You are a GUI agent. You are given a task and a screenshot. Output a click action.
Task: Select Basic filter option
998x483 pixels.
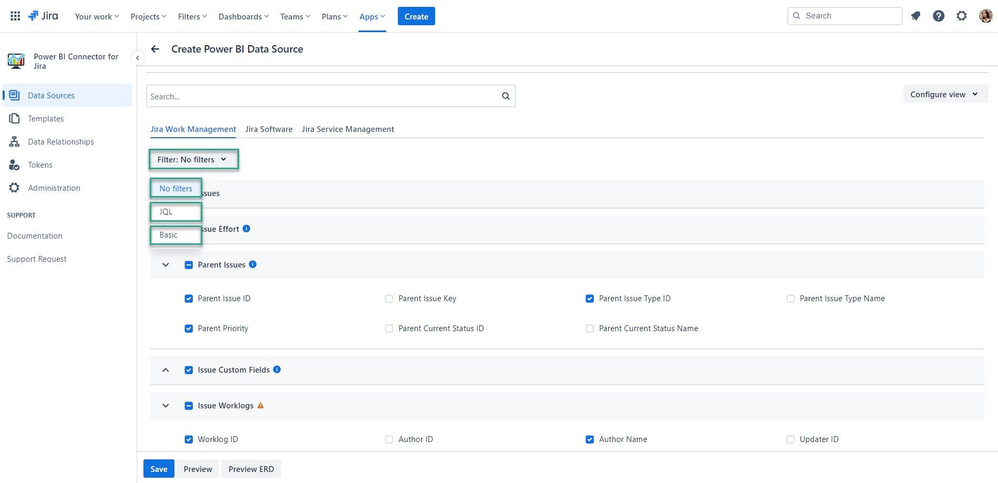(176, 235)
